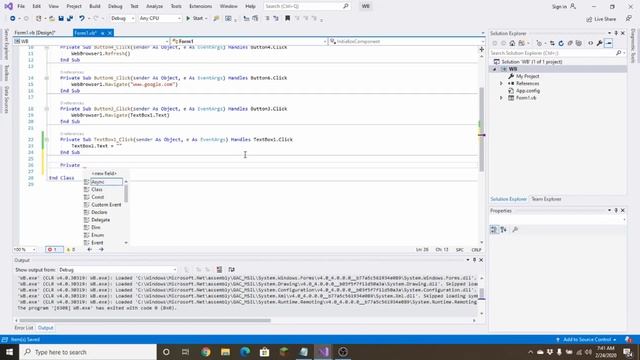Select Class from the IntelliSense list
The height and width of the screenshot is (360, 640).
97,189
